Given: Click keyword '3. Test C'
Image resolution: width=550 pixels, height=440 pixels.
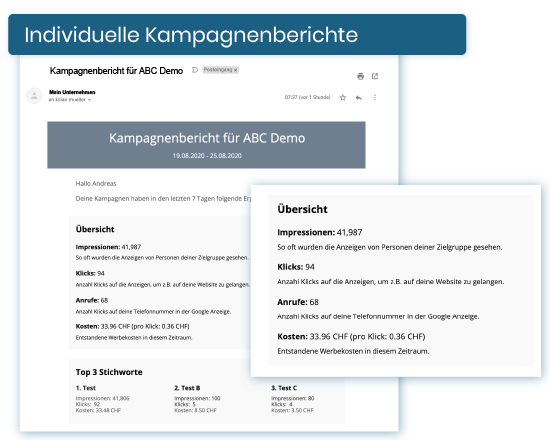Looking at the screenshot, I should (x=284, y=388).
